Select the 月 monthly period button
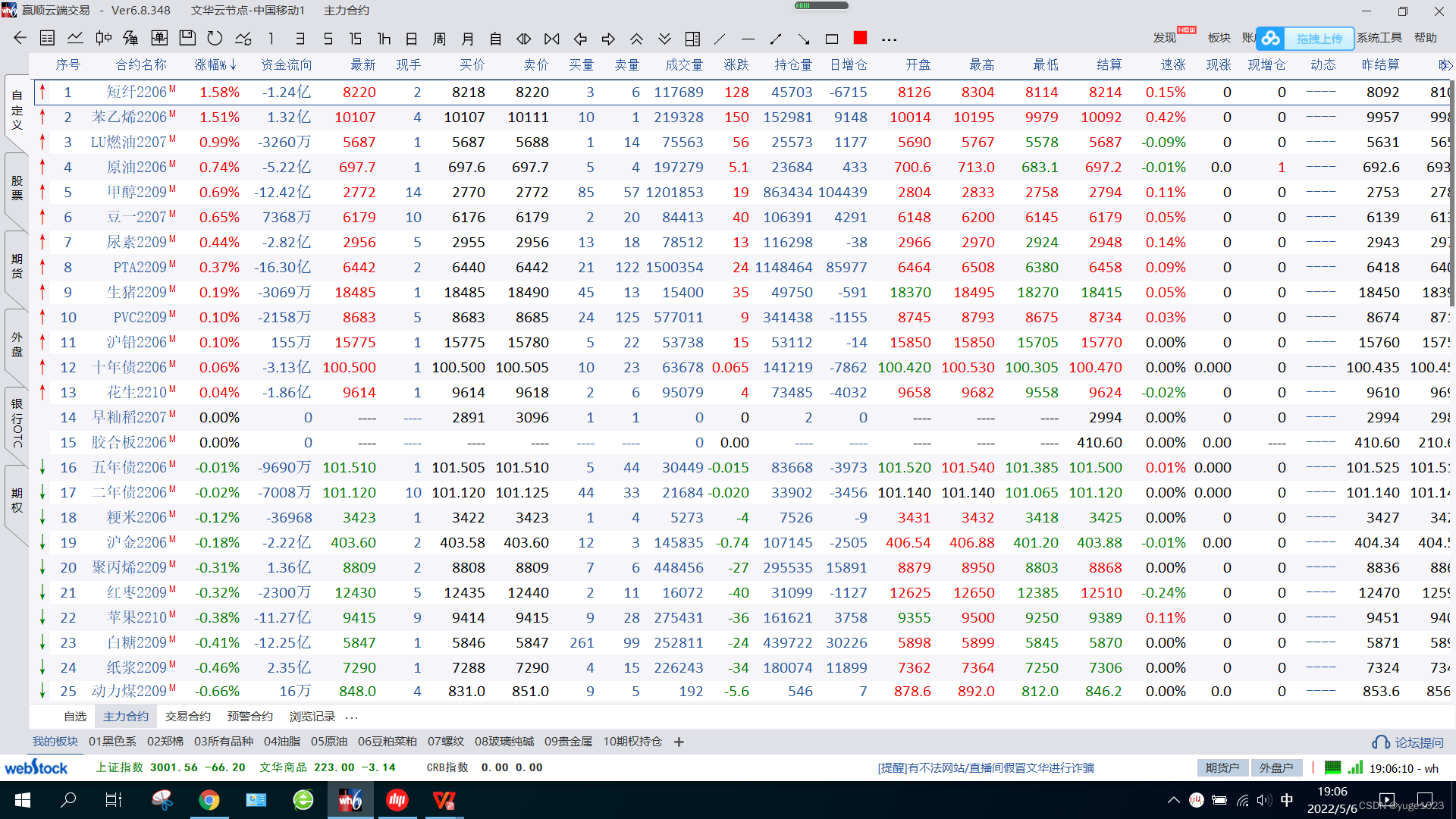Viewport: 1456px width, 819px height. coord(468,38)
